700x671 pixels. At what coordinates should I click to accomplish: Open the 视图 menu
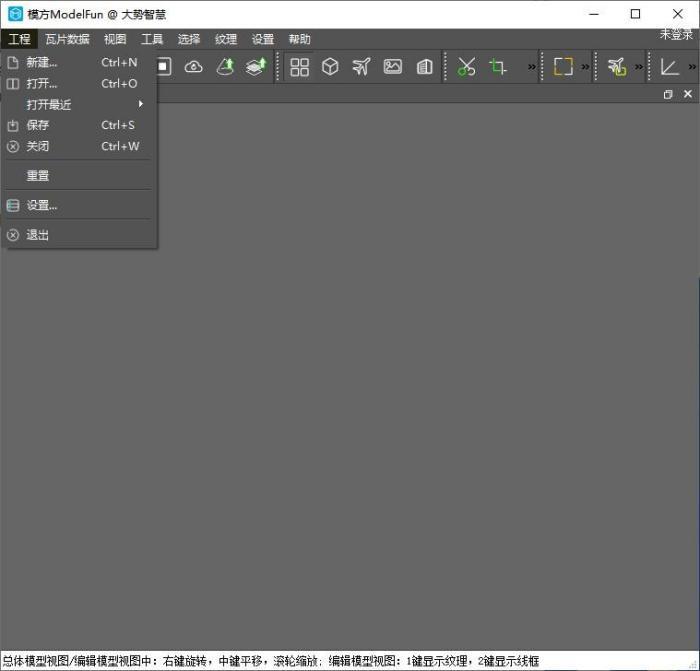115,39
